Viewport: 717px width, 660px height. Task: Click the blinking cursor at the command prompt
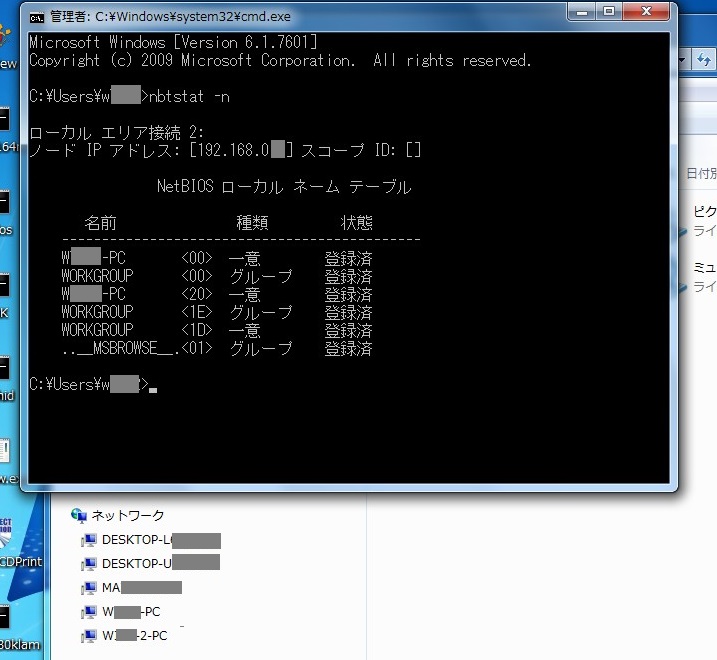(153, 387)
